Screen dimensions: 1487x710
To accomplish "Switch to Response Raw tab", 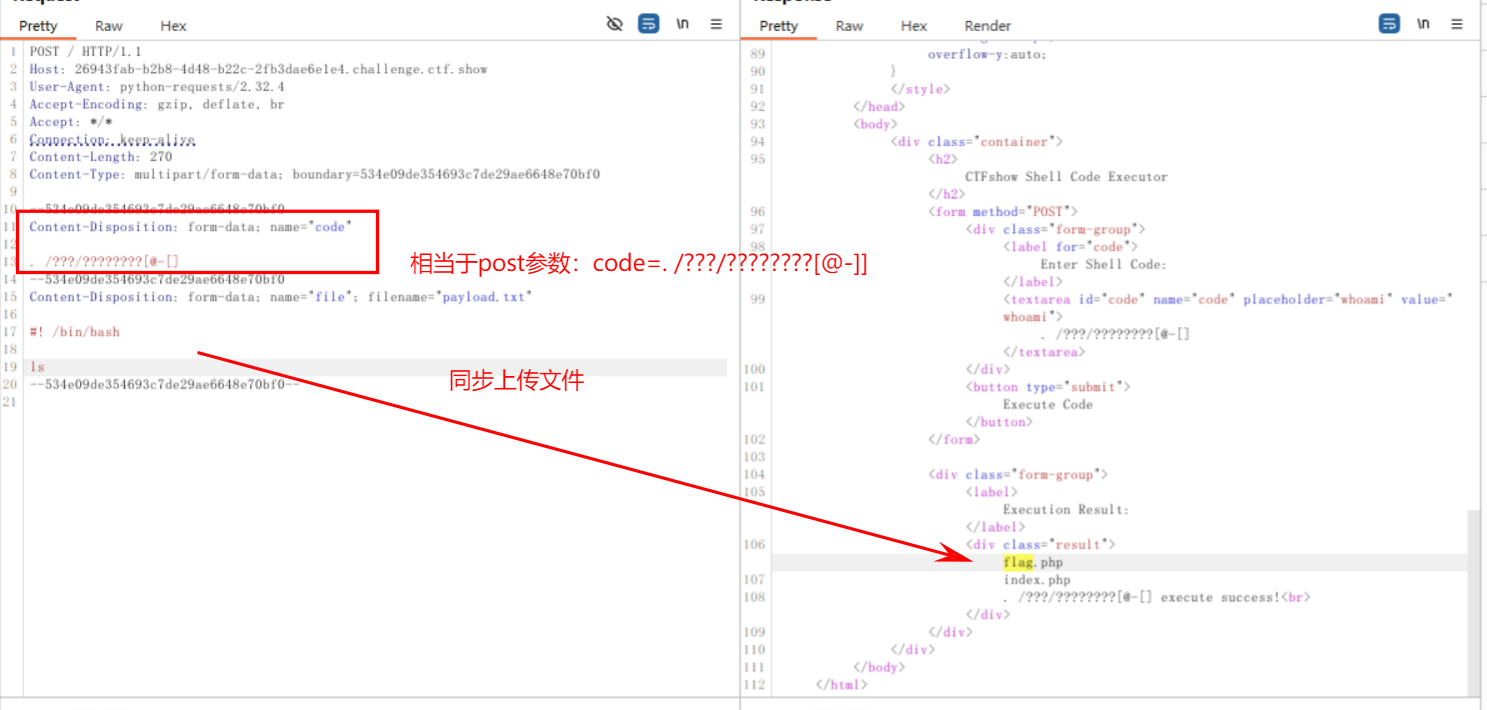I will coord(849,26).
